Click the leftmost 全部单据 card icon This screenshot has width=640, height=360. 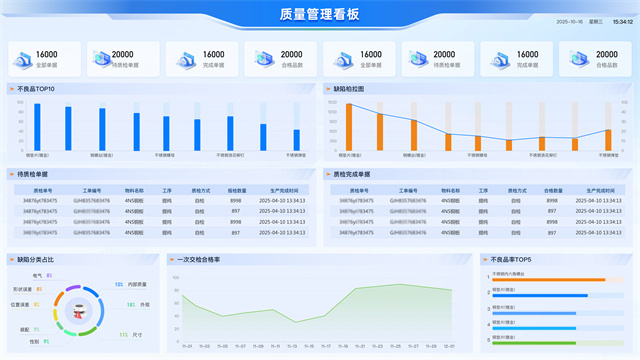click(23, 60)
